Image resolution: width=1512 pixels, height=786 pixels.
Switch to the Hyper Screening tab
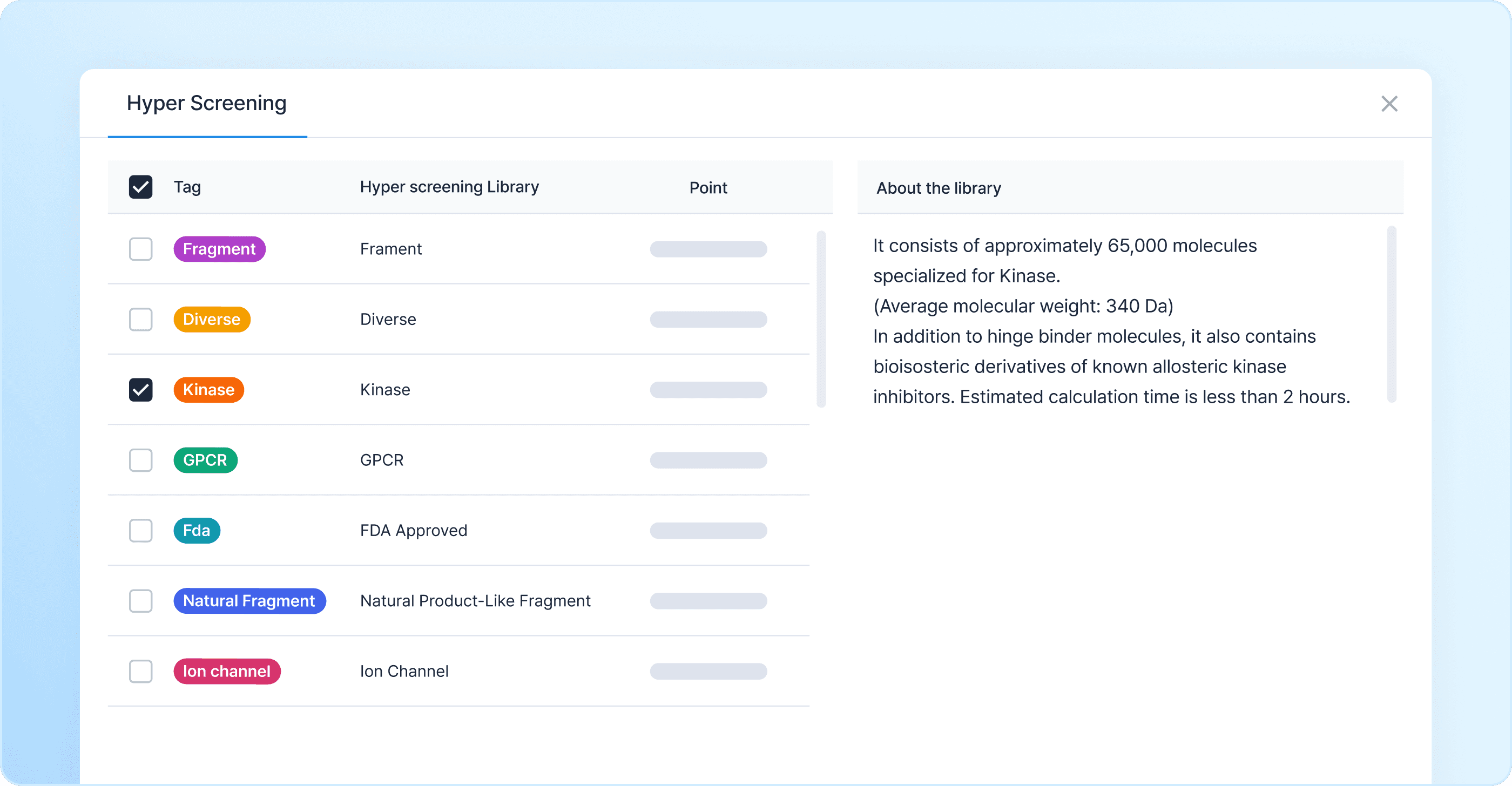pos(207,104)
